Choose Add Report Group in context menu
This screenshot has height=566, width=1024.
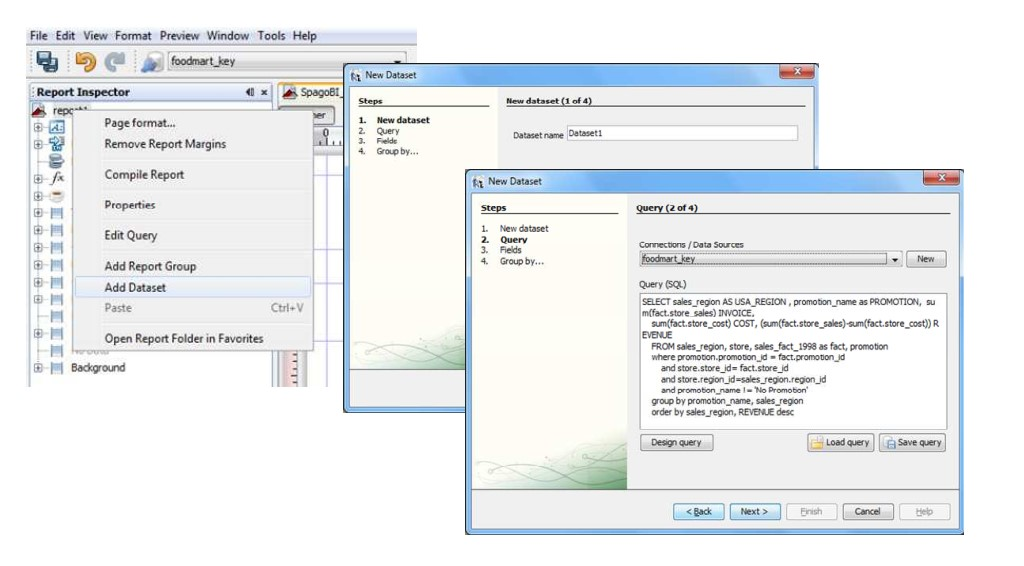coord(193,266)
